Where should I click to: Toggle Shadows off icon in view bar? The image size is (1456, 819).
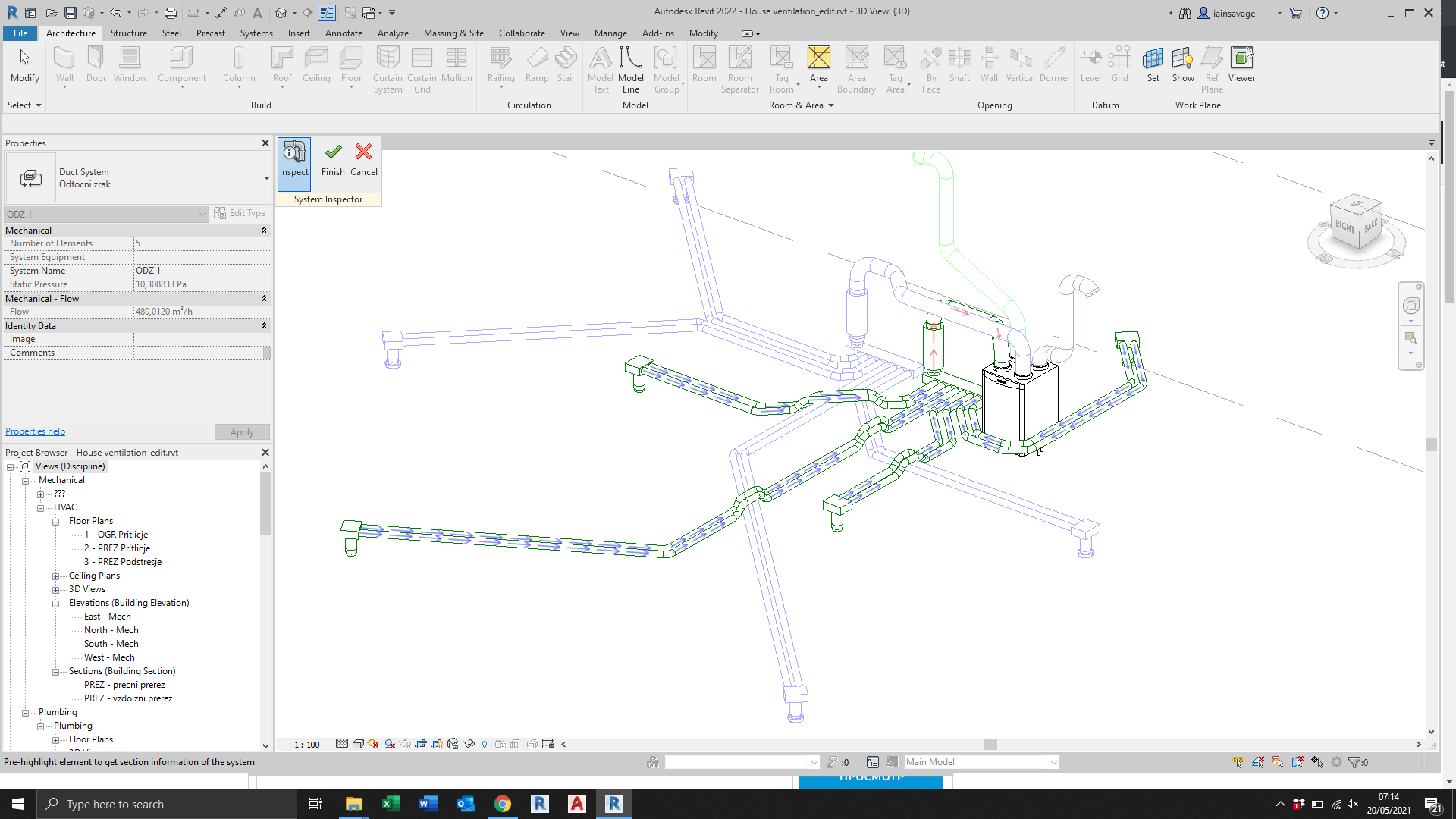pos(390,744)
